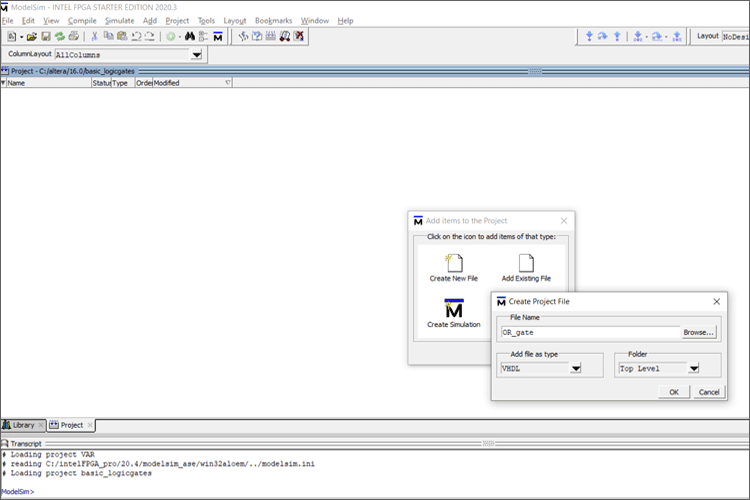Open the Edit menu

(x=28, y=21)
